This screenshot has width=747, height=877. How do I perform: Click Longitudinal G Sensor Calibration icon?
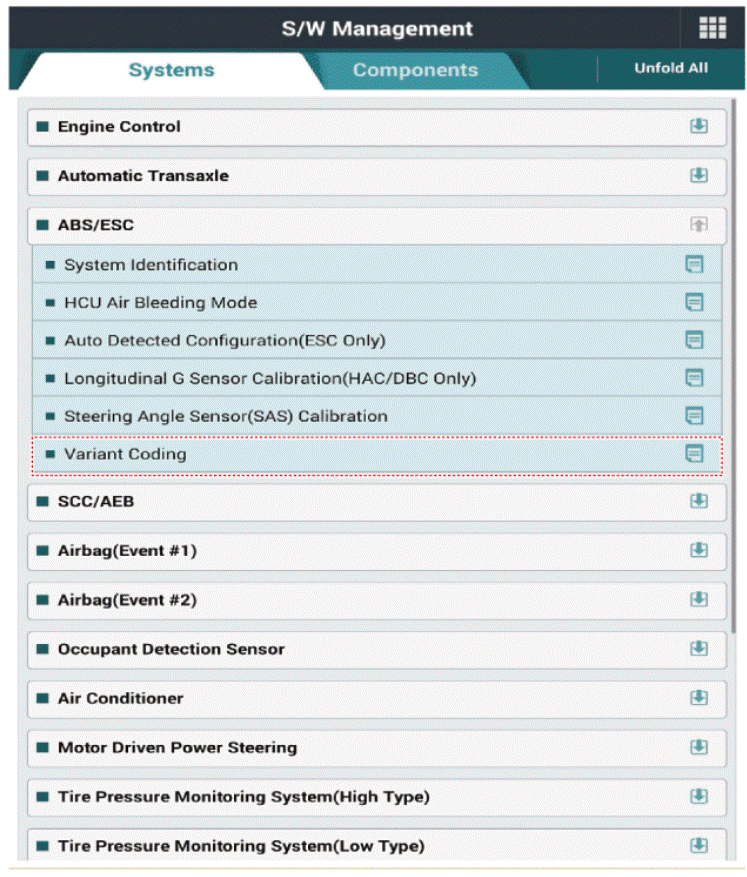[694, 378]
